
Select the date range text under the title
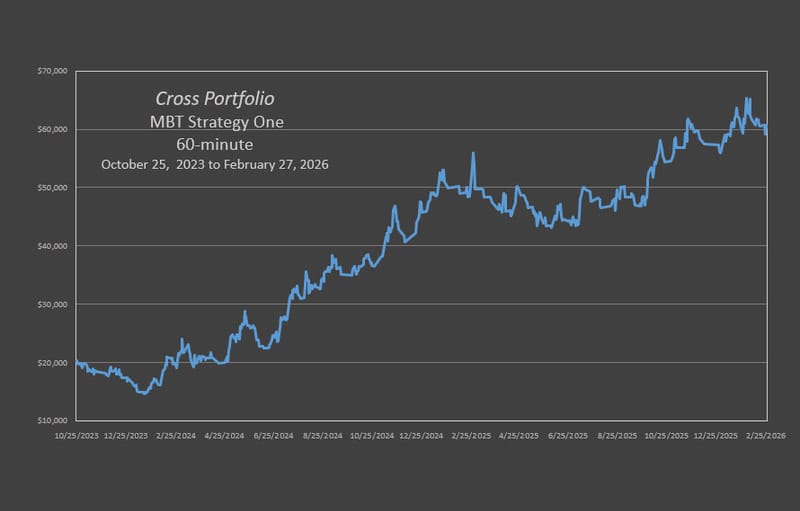[214, 164]
